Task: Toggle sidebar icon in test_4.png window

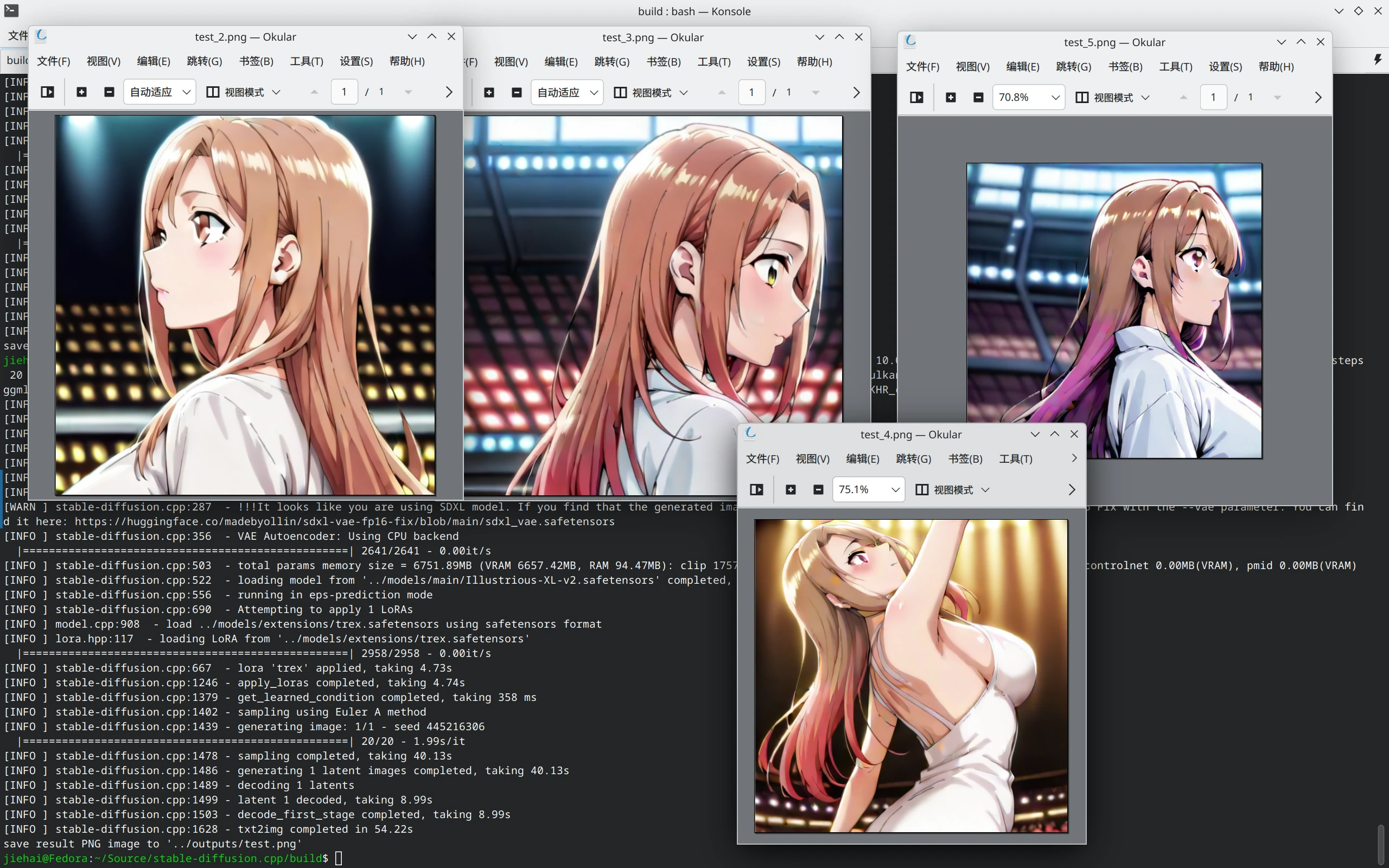Action: (x=756, y=490)
